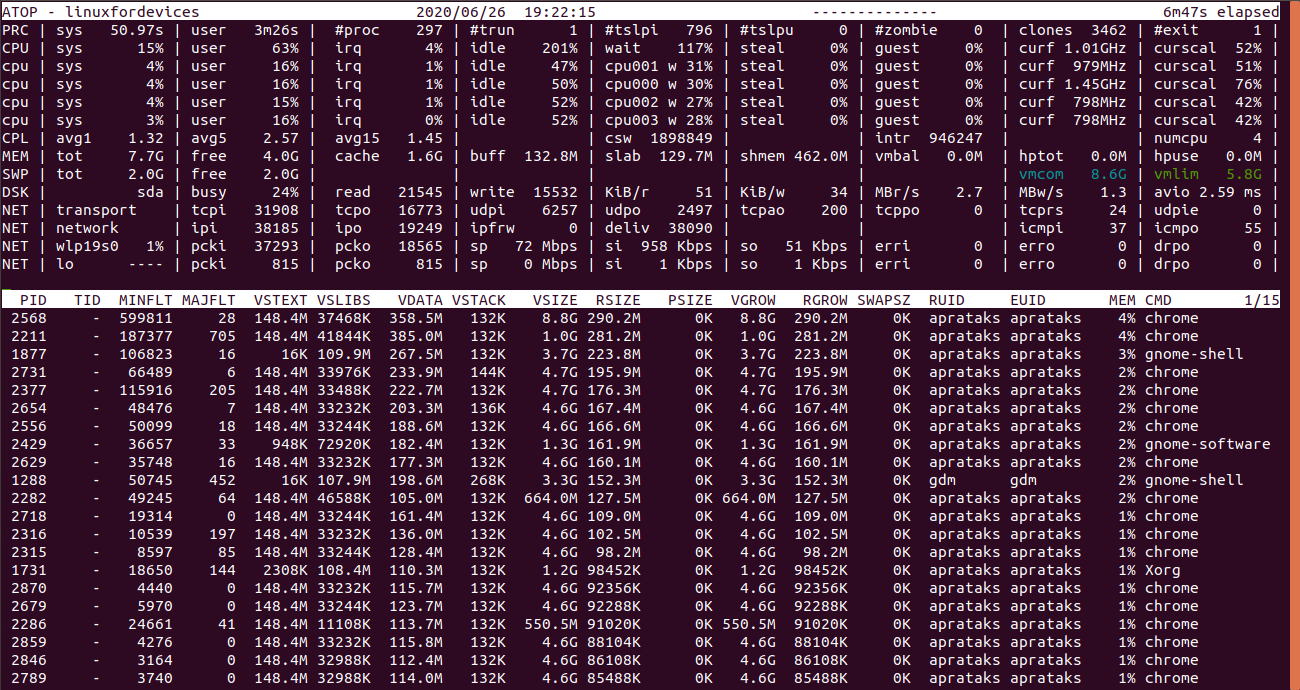Click the Xorg command name
The image size is (1300, 690).
[x=1163, y=570]
